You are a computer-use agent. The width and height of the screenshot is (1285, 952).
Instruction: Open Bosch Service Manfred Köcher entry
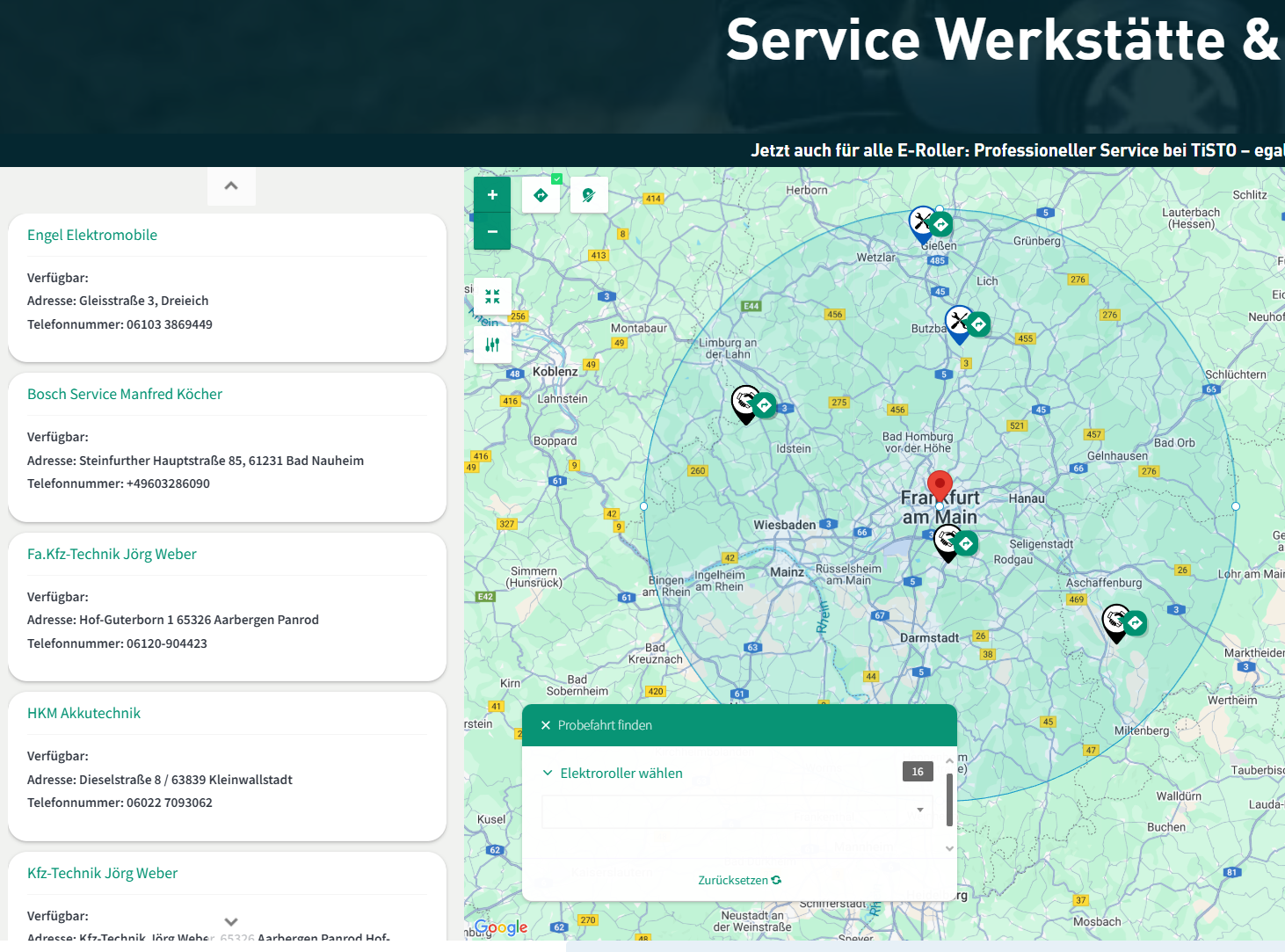pos(125,394)
